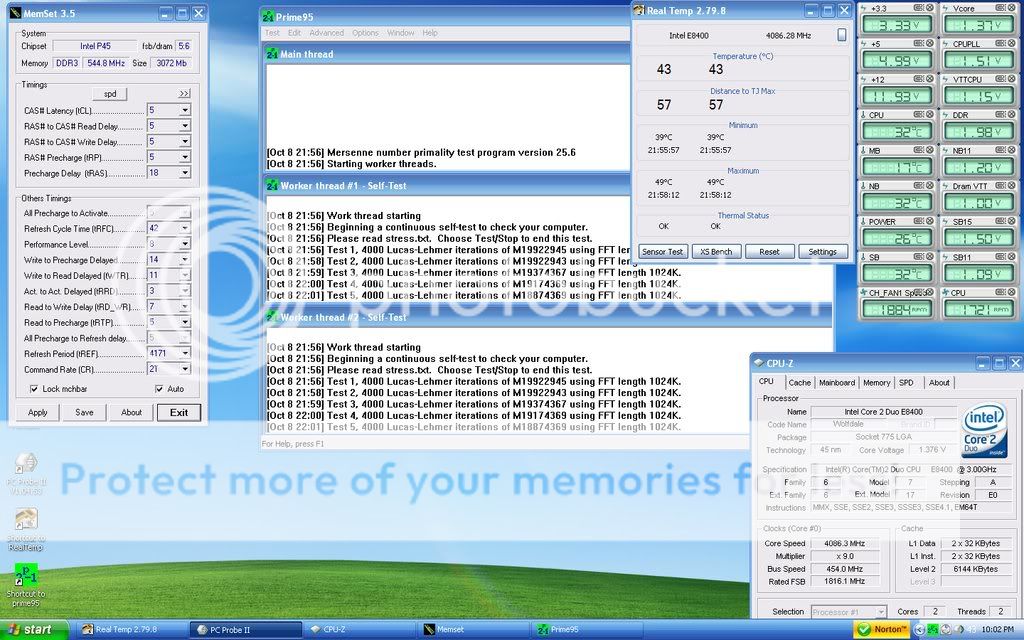1024x640 pixels.
Task: Close the +3.3 voltage widget with its X icon
Action: click(929, 8)
